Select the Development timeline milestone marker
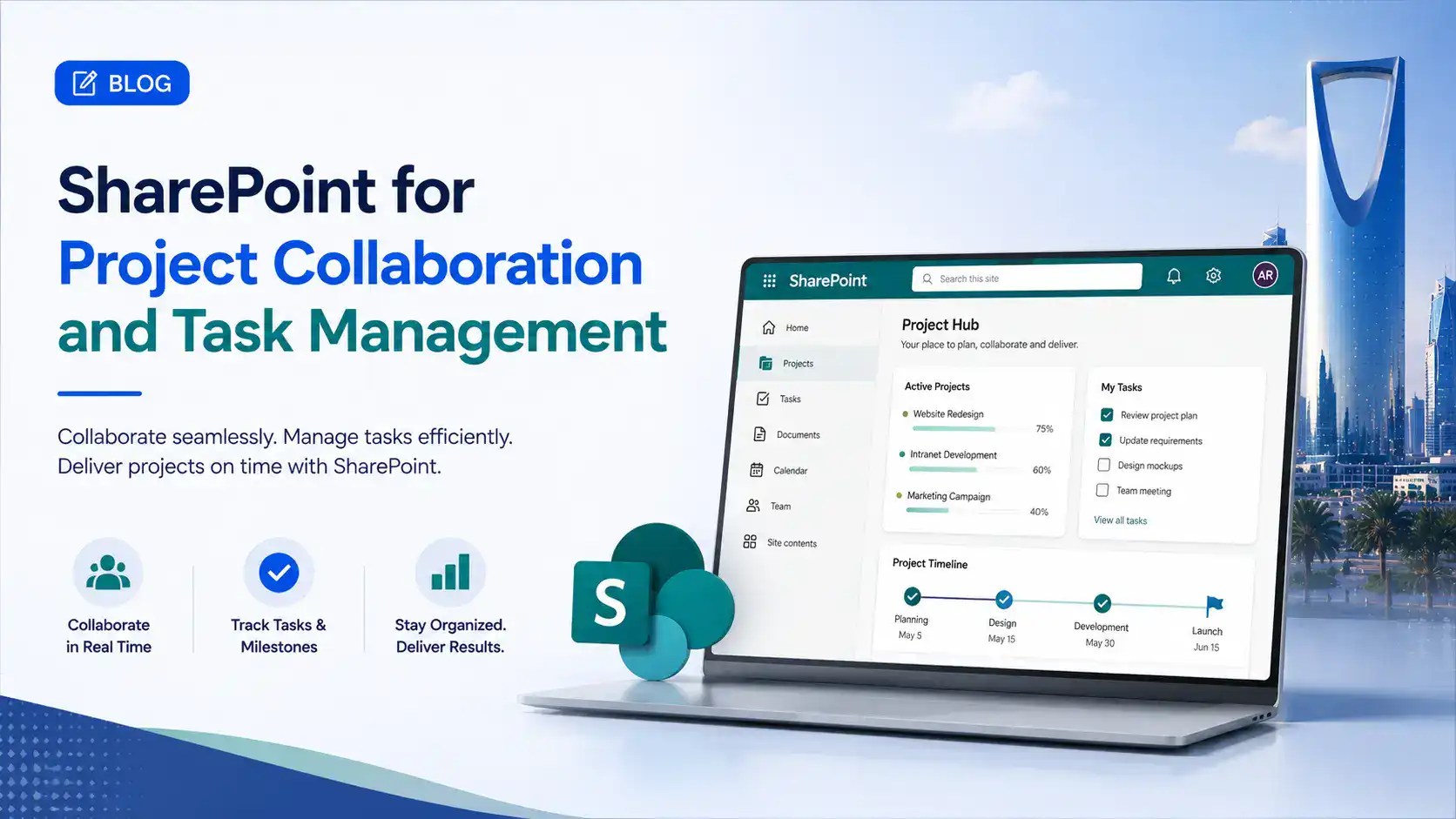The height and width of the screenshot is (819, 1456). (x=1102, y=603)
